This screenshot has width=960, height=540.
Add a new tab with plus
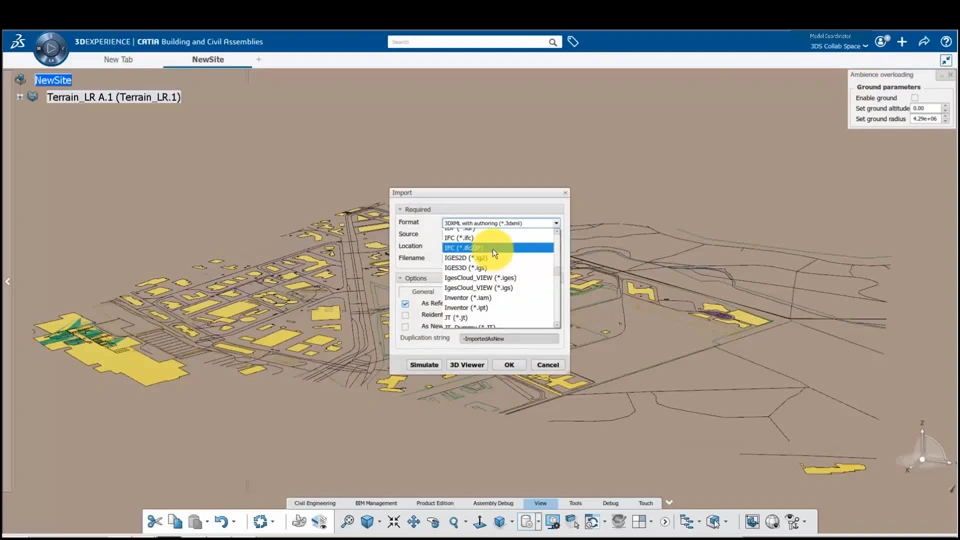(x=258, y=59)
